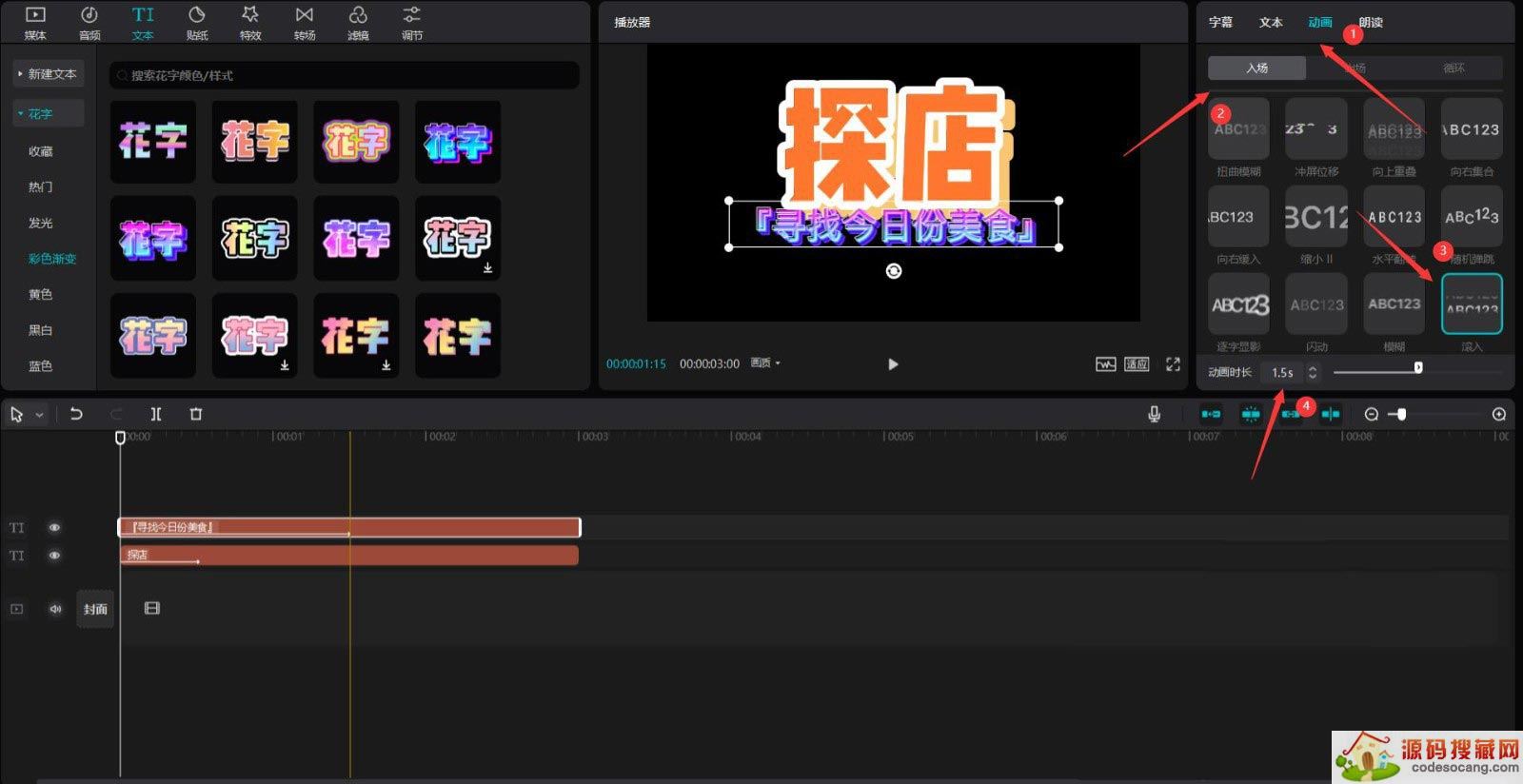This screenshot has width=1523, height=784.
Task: Open the 转场 transitions panel
Action: click(305, 23)
